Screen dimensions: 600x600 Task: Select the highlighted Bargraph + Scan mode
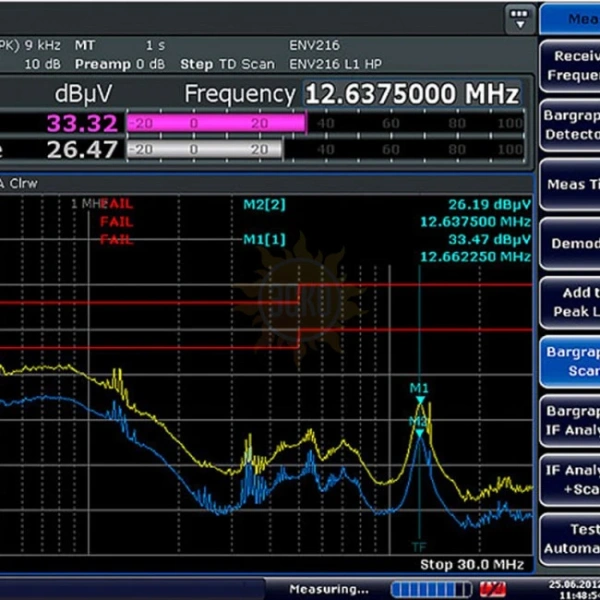[x=572, y=361]
